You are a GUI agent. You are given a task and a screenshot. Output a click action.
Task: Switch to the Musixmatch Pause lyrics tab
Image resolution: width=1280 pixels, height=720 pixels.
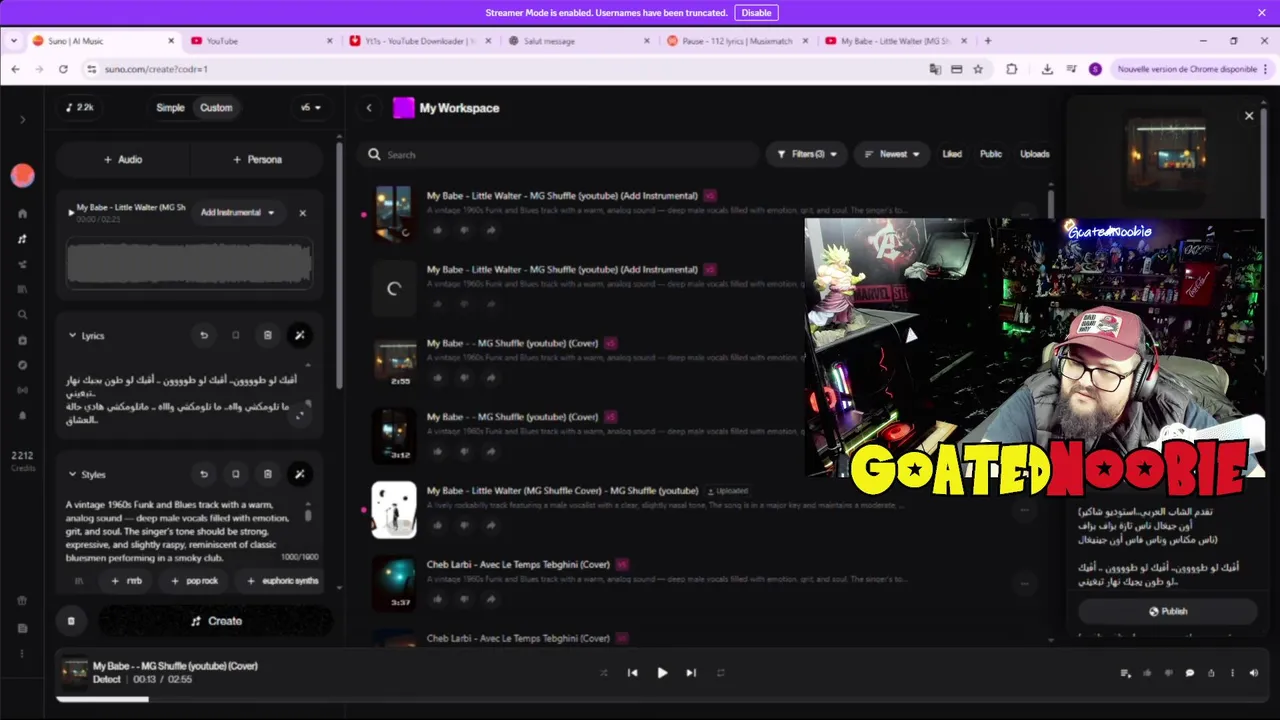737,41
